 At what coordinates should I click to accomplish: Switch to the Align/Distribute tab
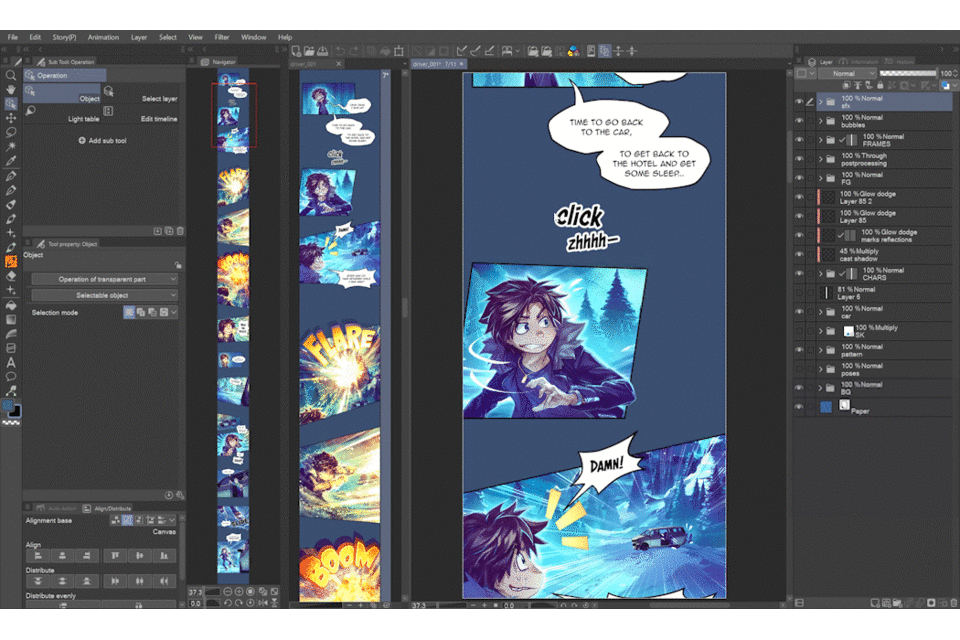click(x=108, y=508)
